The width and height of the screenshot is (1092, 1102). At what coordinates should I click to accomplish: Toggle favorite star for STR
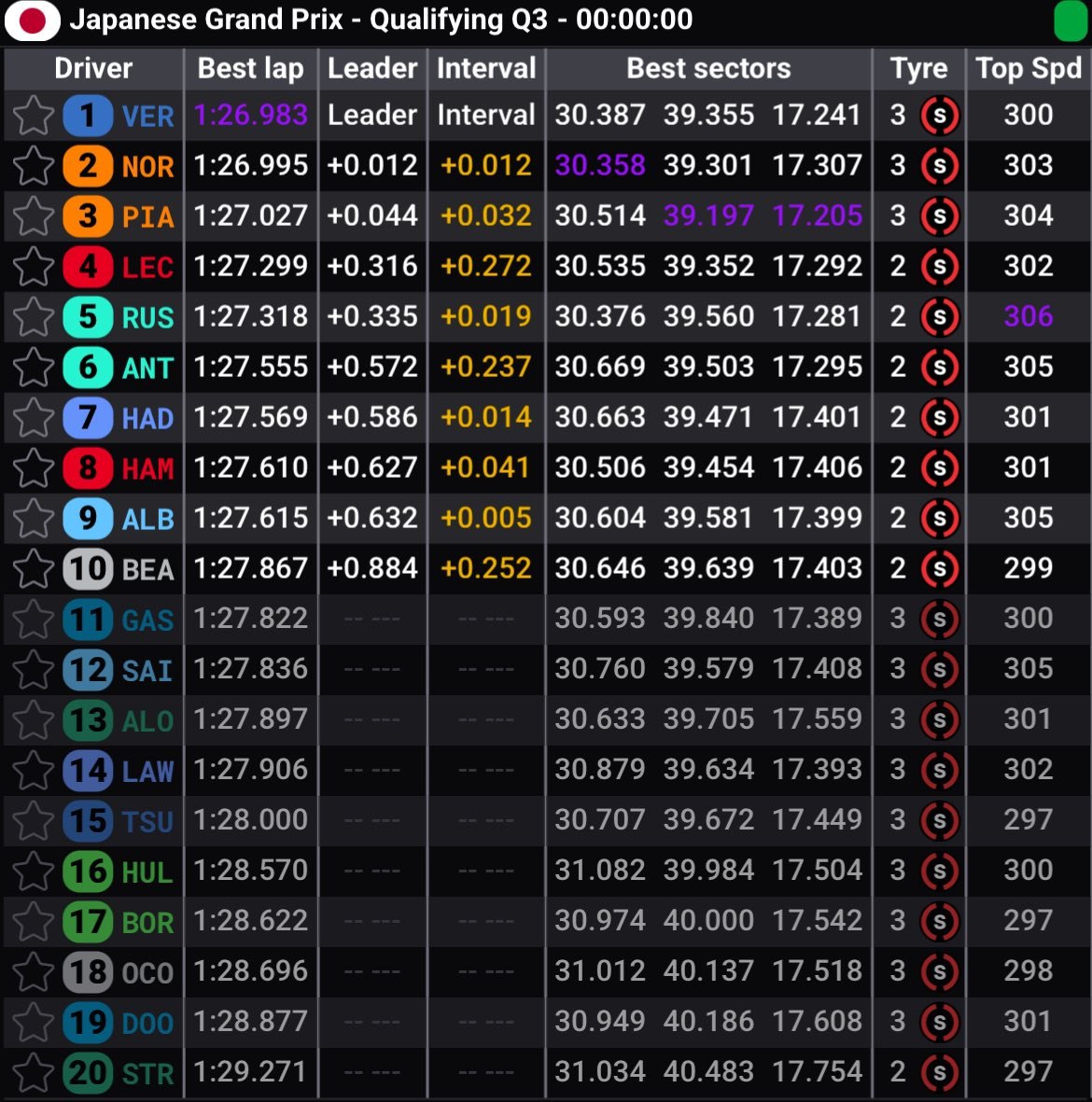click(34, 1073)
